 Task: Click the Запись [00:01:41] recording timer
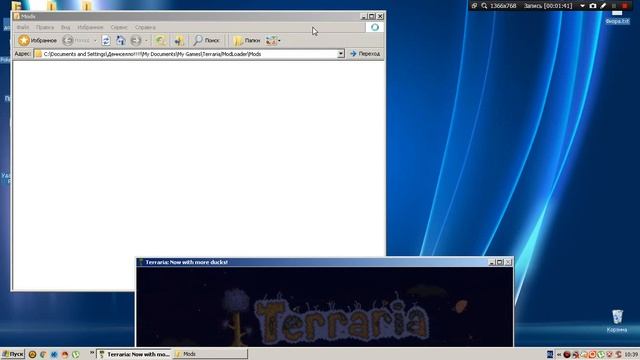pyautogui.click(x=548, y=6)
